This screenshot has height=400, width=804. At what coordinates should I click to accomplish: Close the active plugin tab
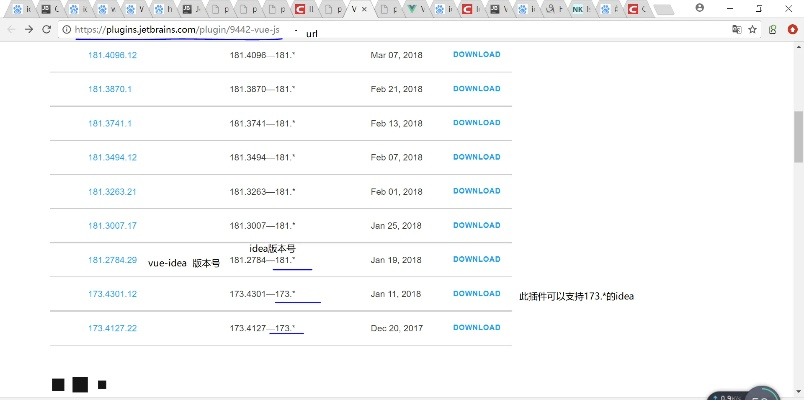[x=364, y=9]
